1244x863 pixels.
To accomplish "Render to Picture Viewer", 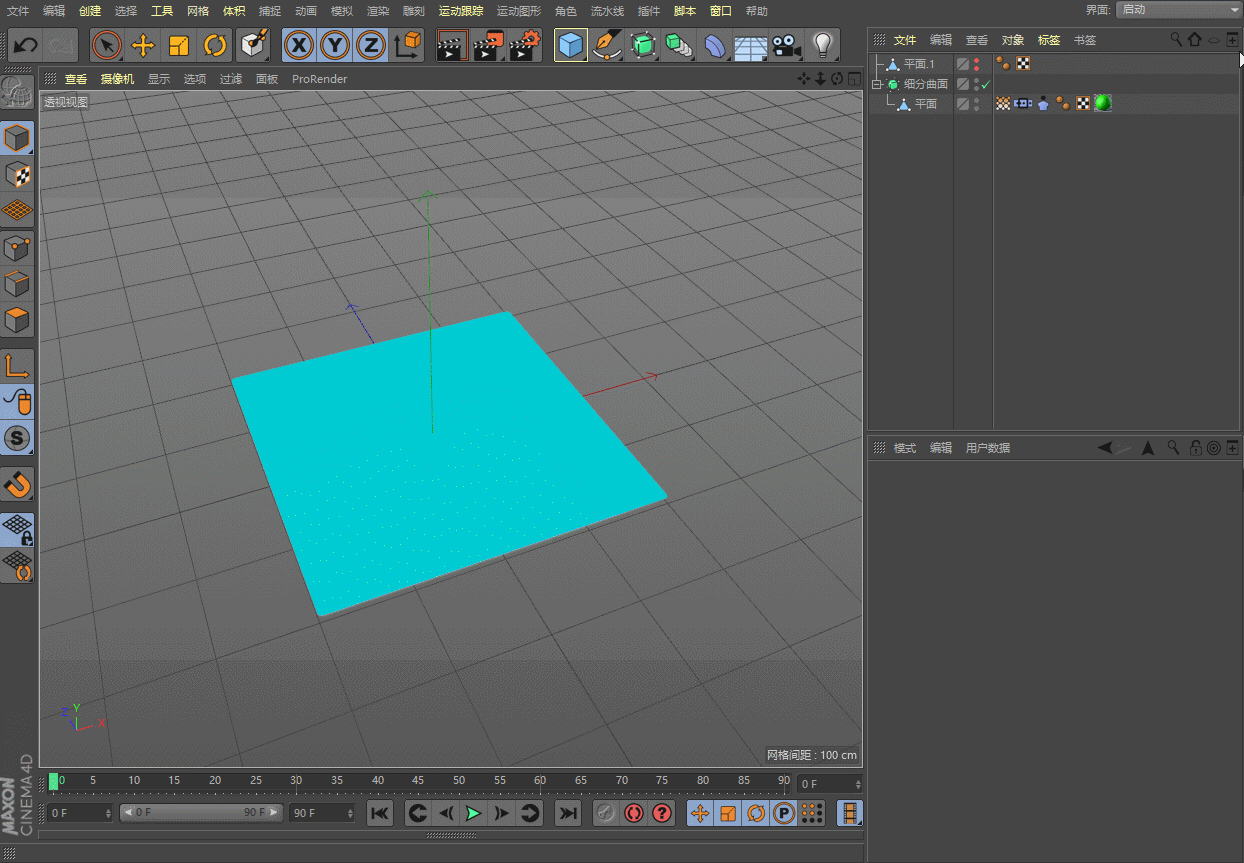I will click(x=487, y=45).
